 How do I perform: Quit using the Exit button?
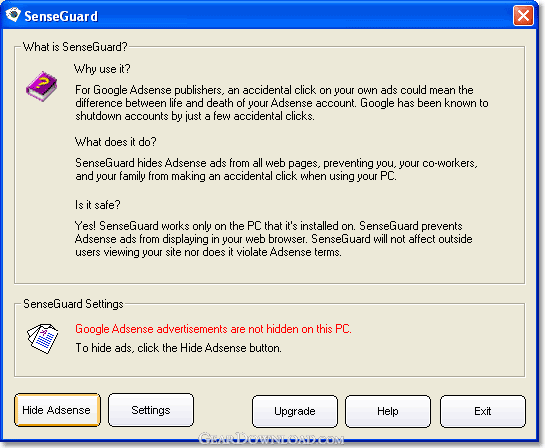click(x=483, y=411)
